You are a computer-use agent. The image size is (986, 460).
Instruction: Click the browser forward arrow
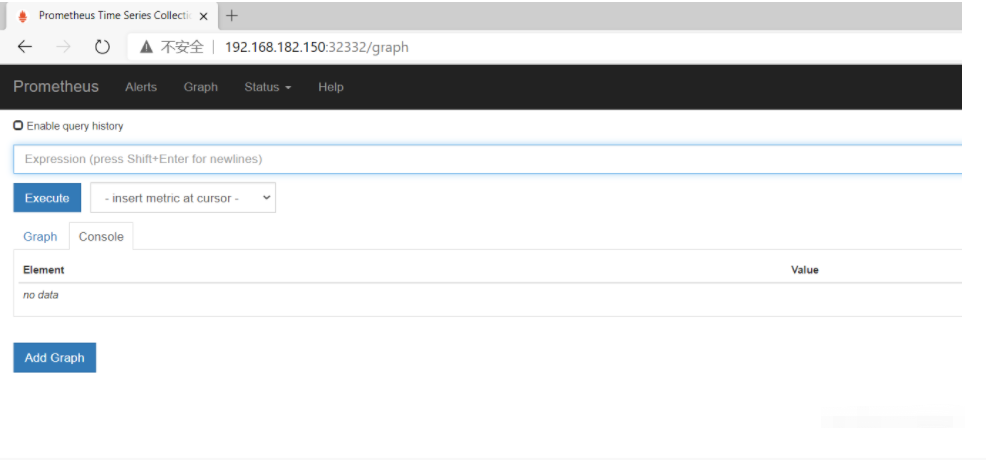tap(64, 47)
